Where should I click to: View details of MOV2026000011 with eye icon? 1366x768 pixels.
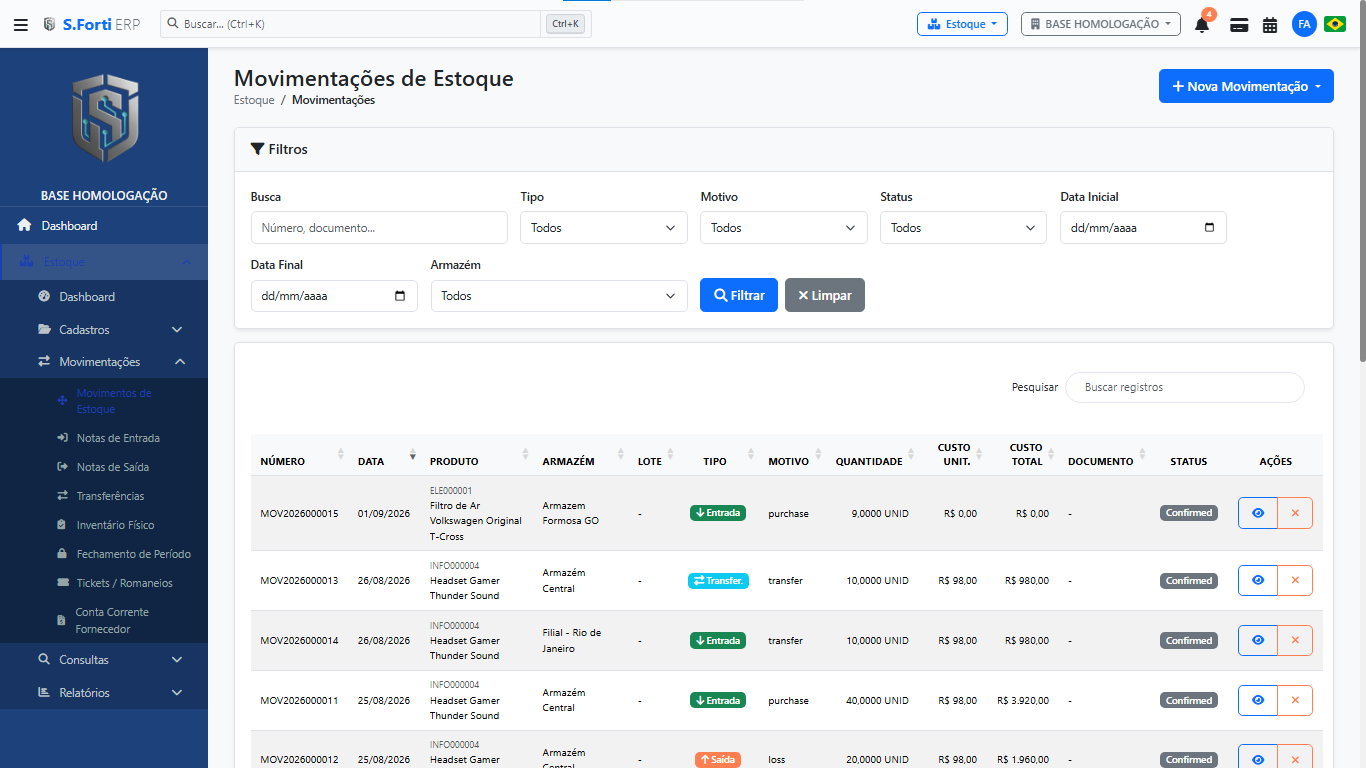[x=1258, y=700]
